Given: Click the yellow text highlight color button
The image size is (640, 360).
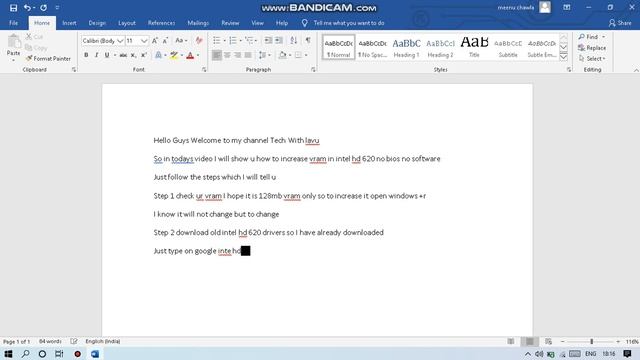Looking at the screenshot, I should (x=174, y=55).
